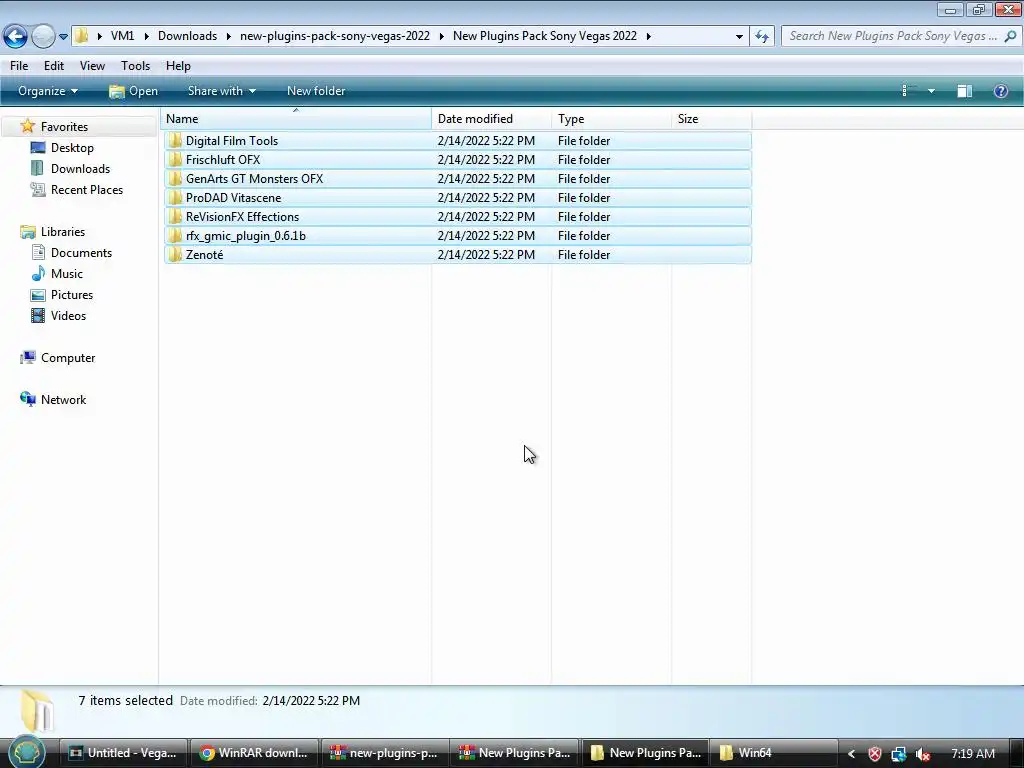This screenshot has height=768, width=1024.
Task: Open Help with the question mark icon
Action: coord(1000,91)
